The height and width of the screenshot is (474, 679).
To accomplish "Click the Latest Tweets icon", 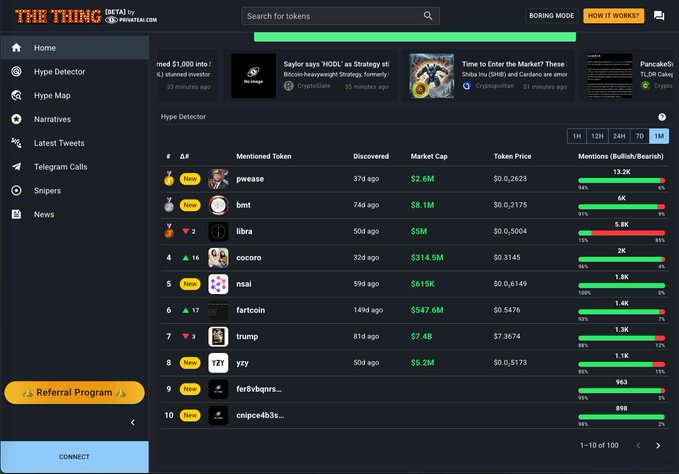I will pyautogui.click(x=16, y=143).
